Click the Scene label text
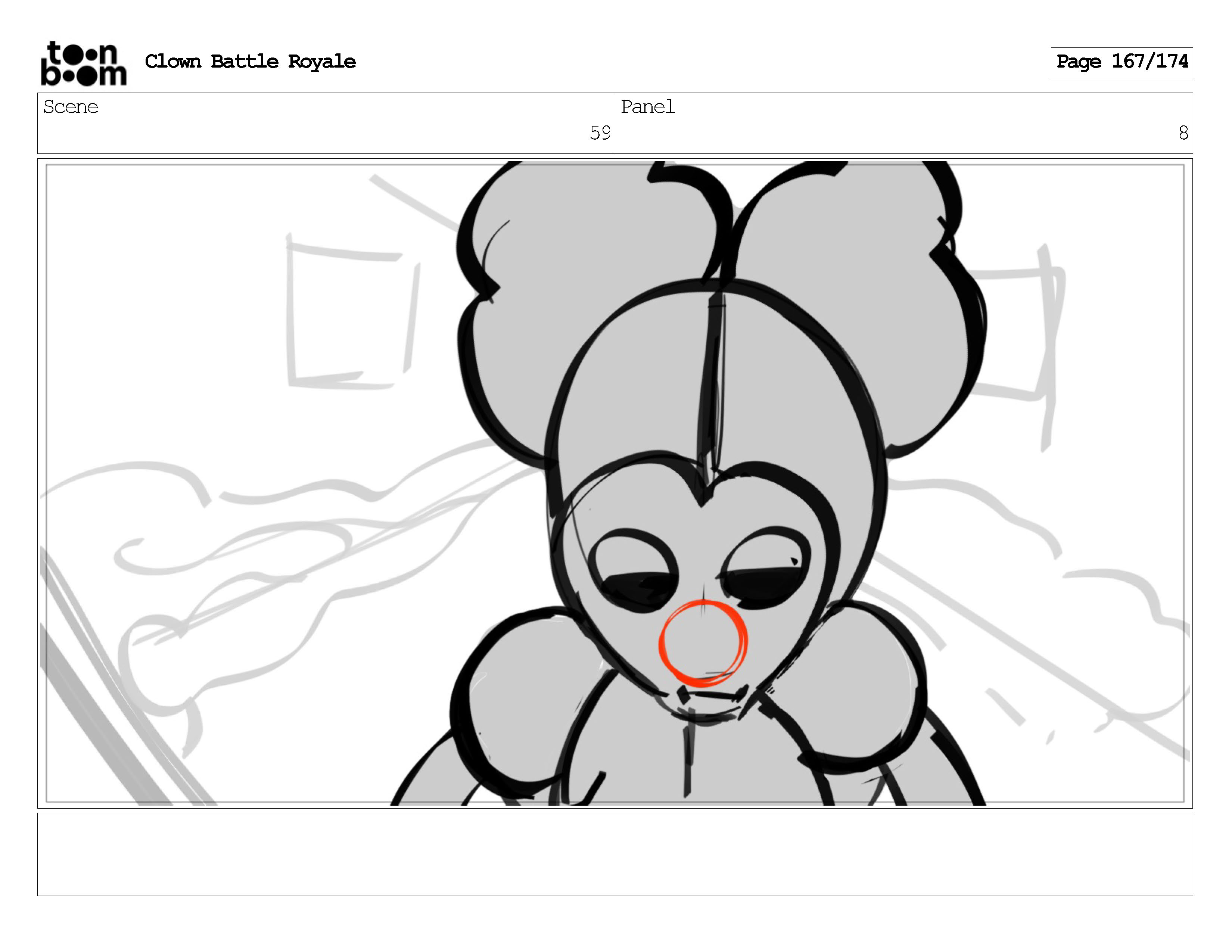The width and height of the screenshot is (1232, 952). click(x=71, y=107)
